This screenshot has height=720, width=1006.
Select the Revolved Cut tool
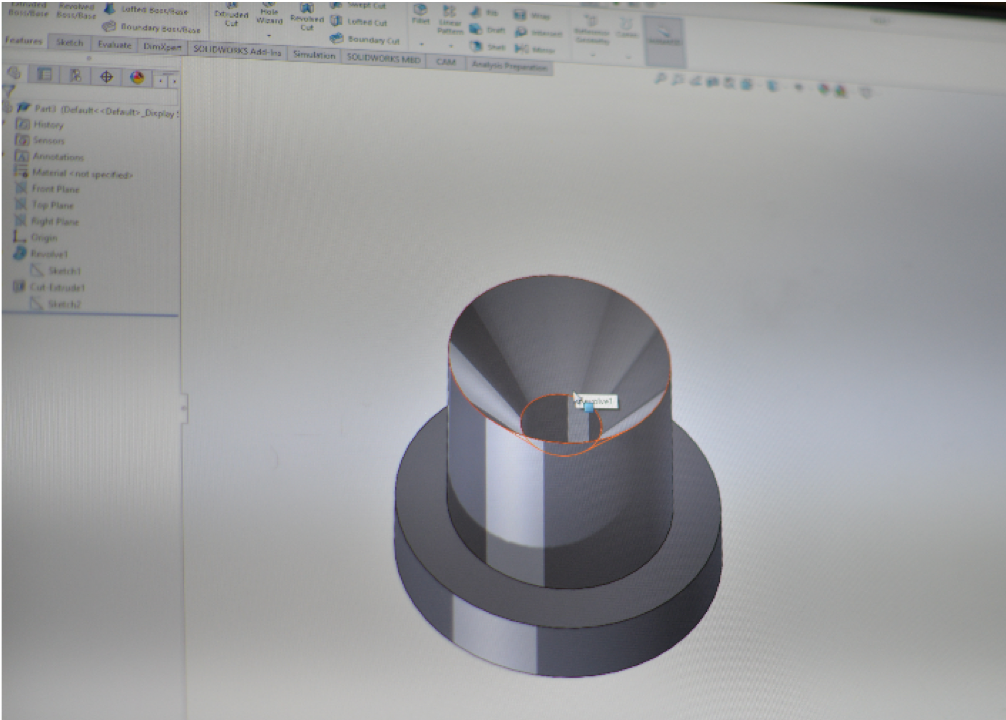[x=307, y=17]
